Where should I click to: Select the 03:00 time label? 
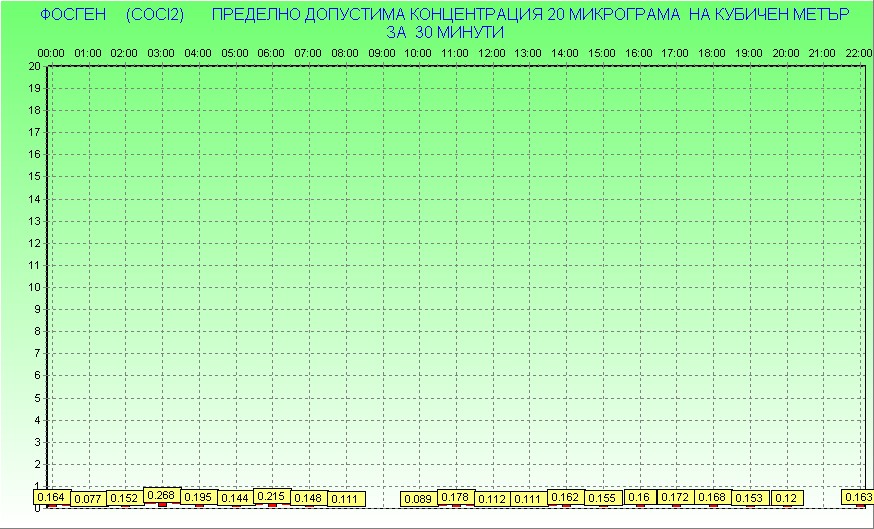161,54
